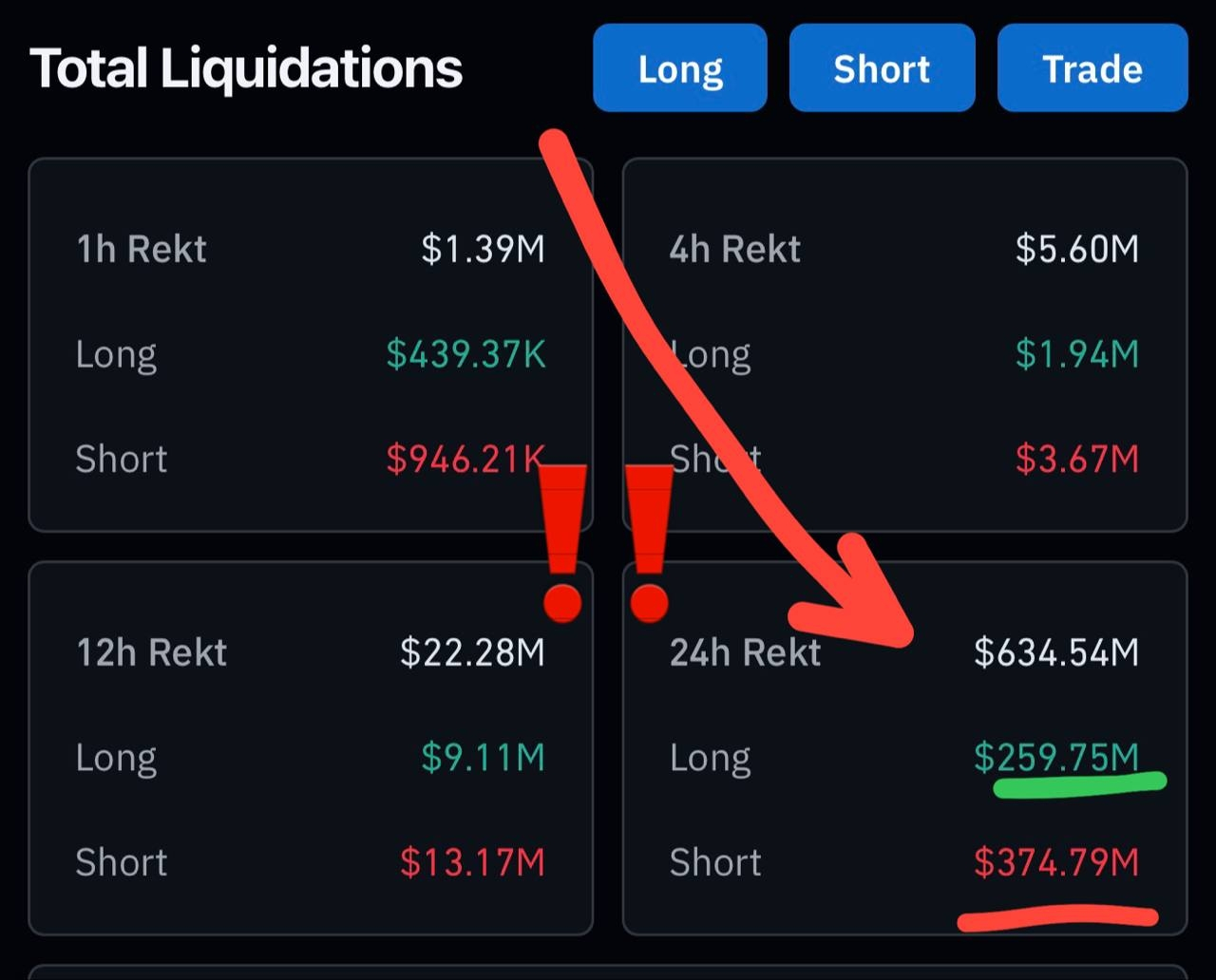Open the 12h Rekt card
Screen dimensions: 1216x980
311,748
